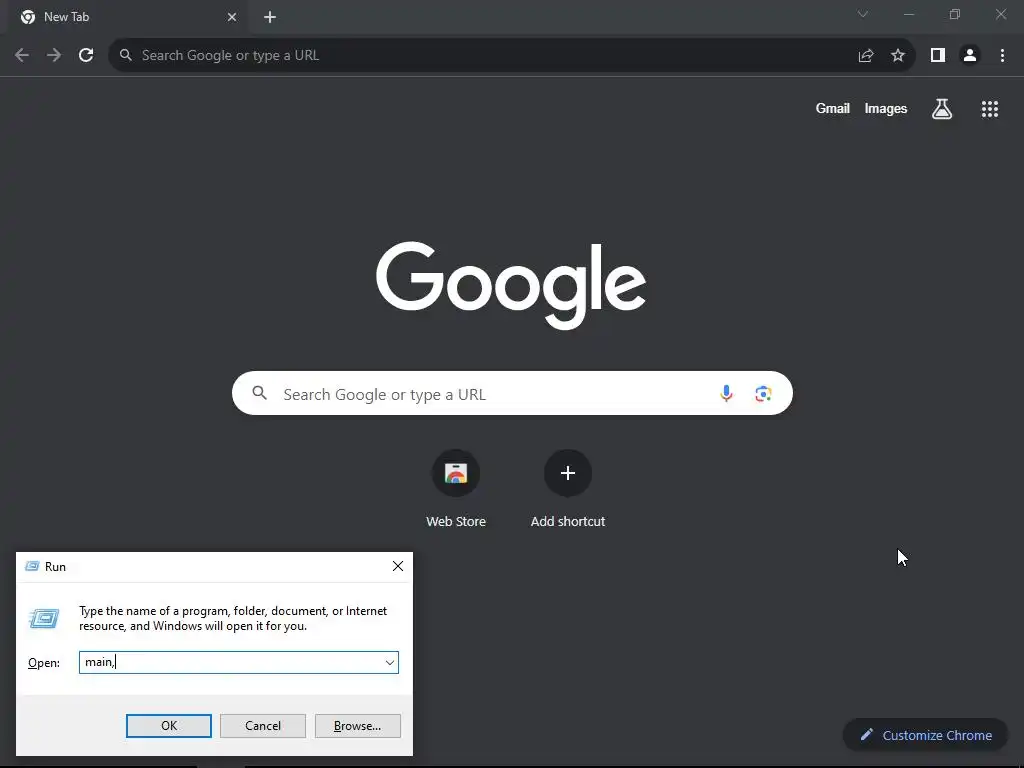
Task: Click Browse... in the Run dialog
Action: point(357,726)
